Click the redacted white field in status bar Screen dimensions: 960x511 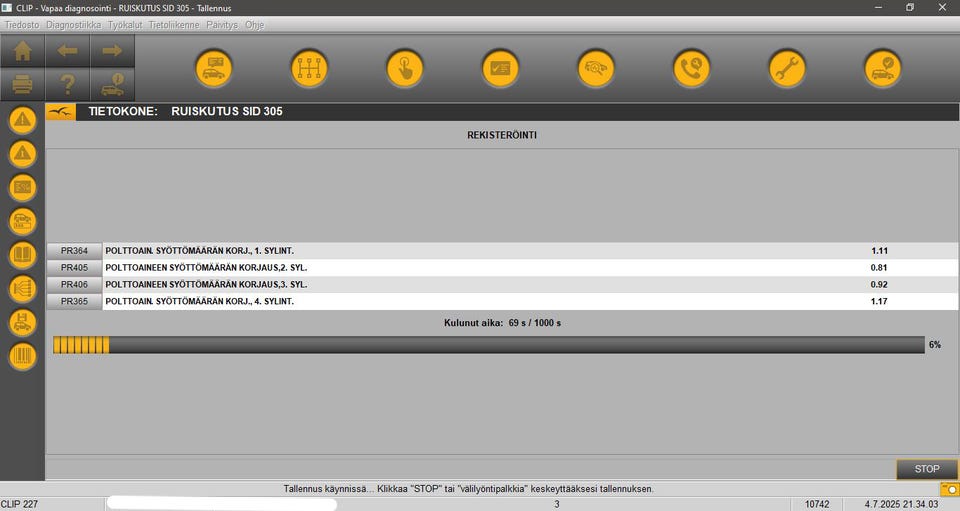[222, 504]
